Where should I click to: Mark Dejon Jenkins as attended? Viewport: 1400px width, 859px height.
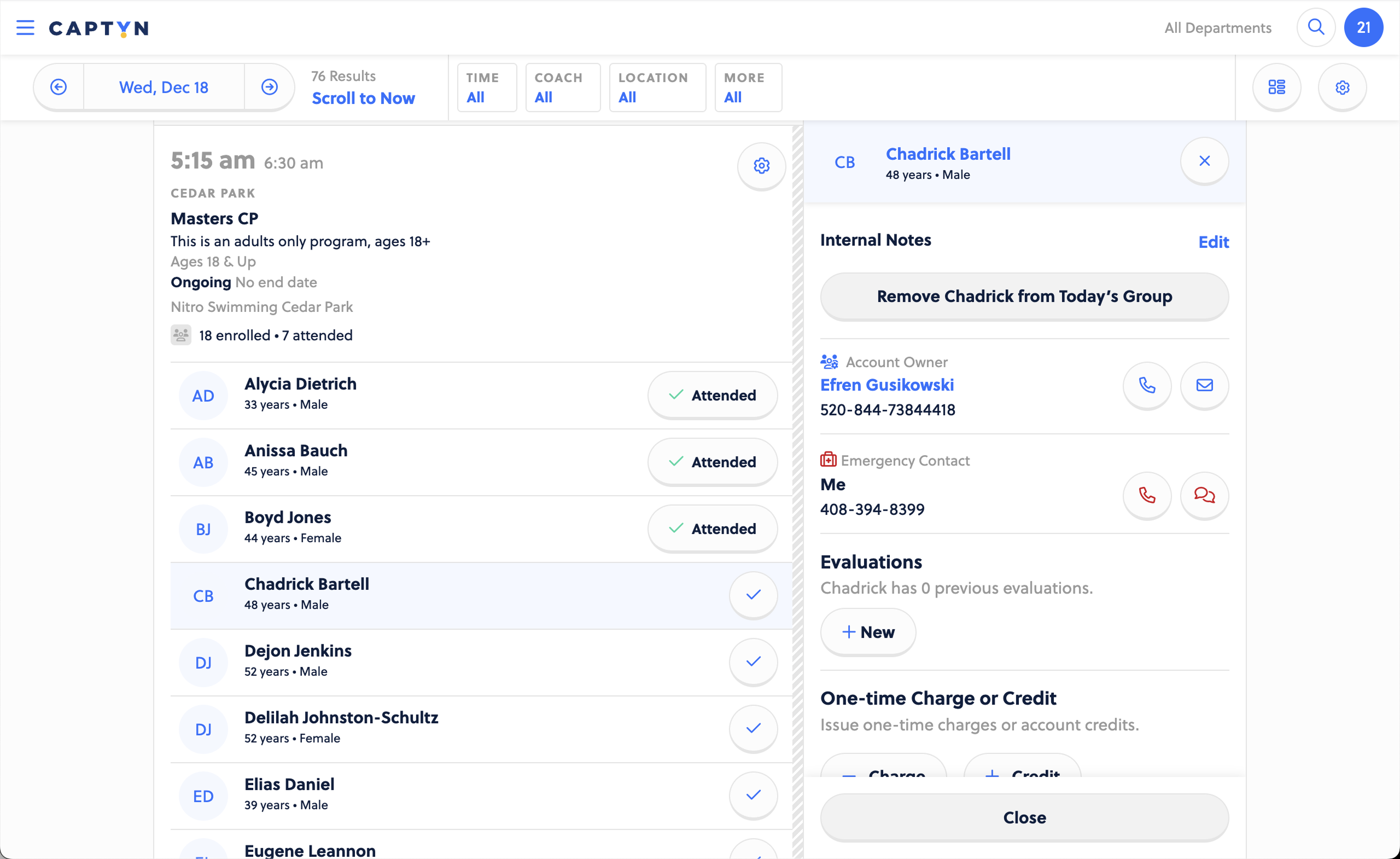coord(753,661)
